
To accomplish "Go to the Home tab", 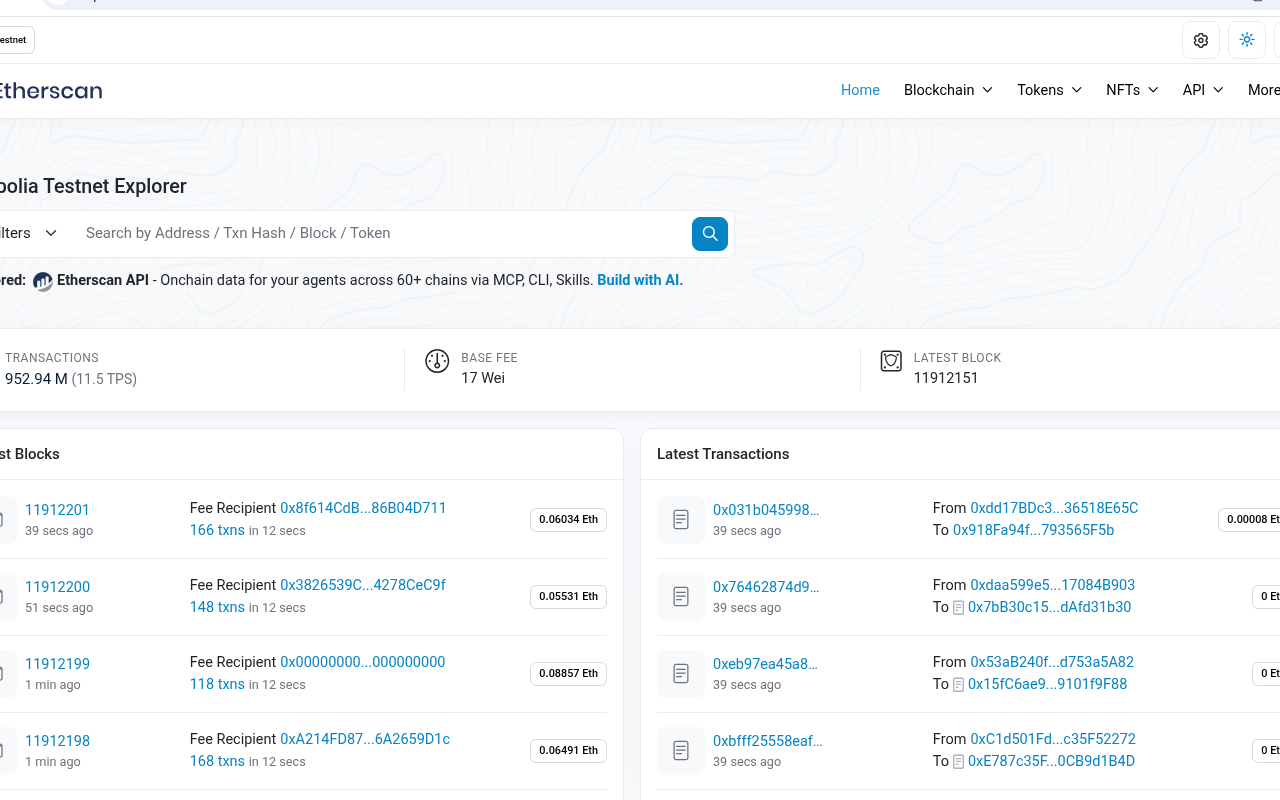I will [x=860, y=90].
